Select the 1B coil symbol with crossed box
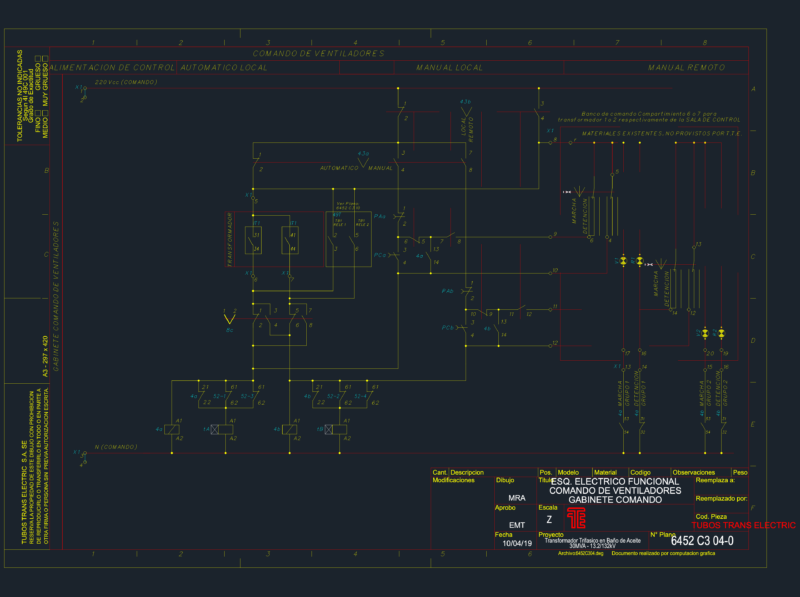The height and width of the screenshot is (597, 800). tap(335, 430)
